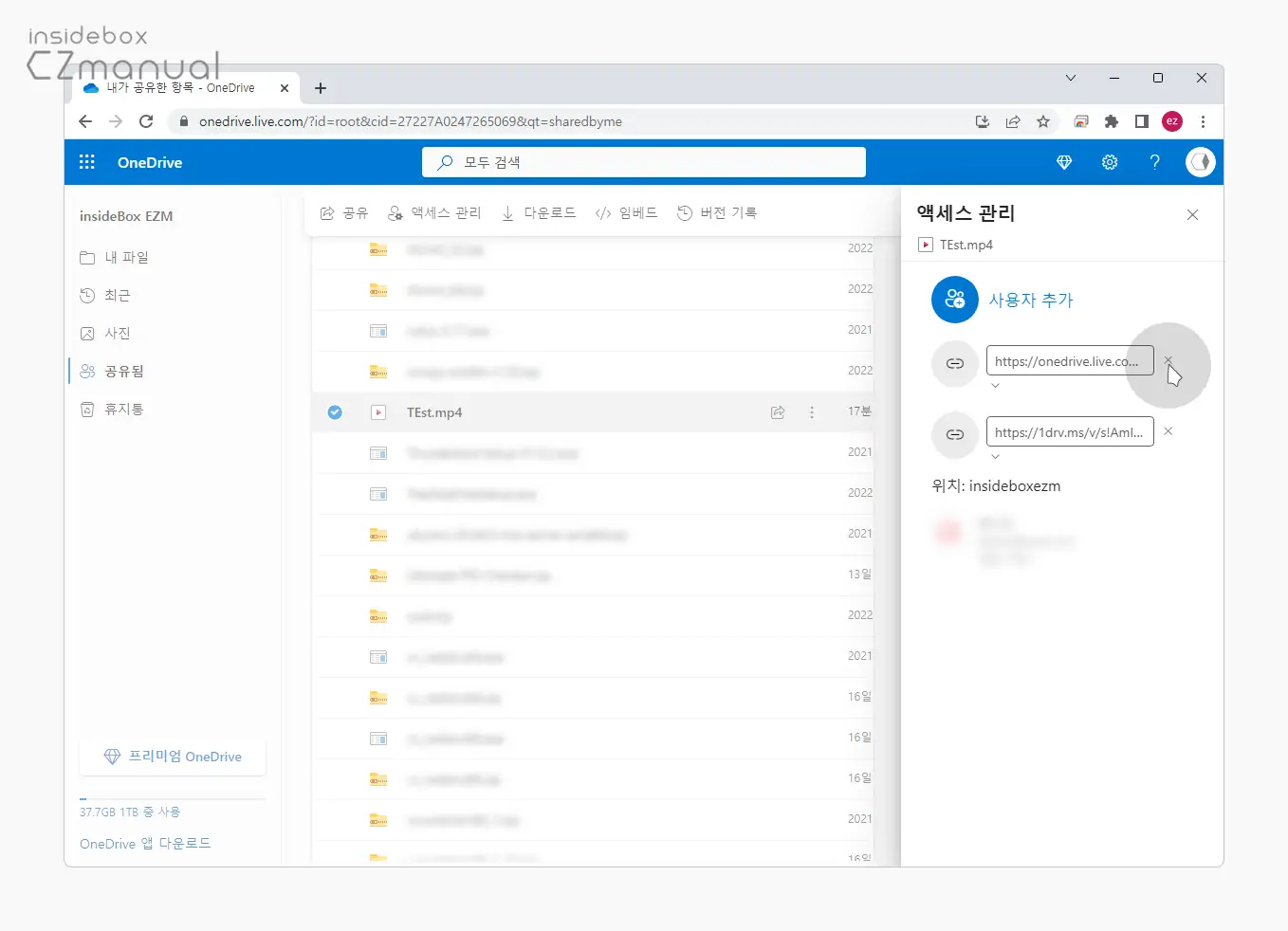Open the OneDrive app launcher grid
This screenshot has height=931, width=1288.
(x=87, y=162)
